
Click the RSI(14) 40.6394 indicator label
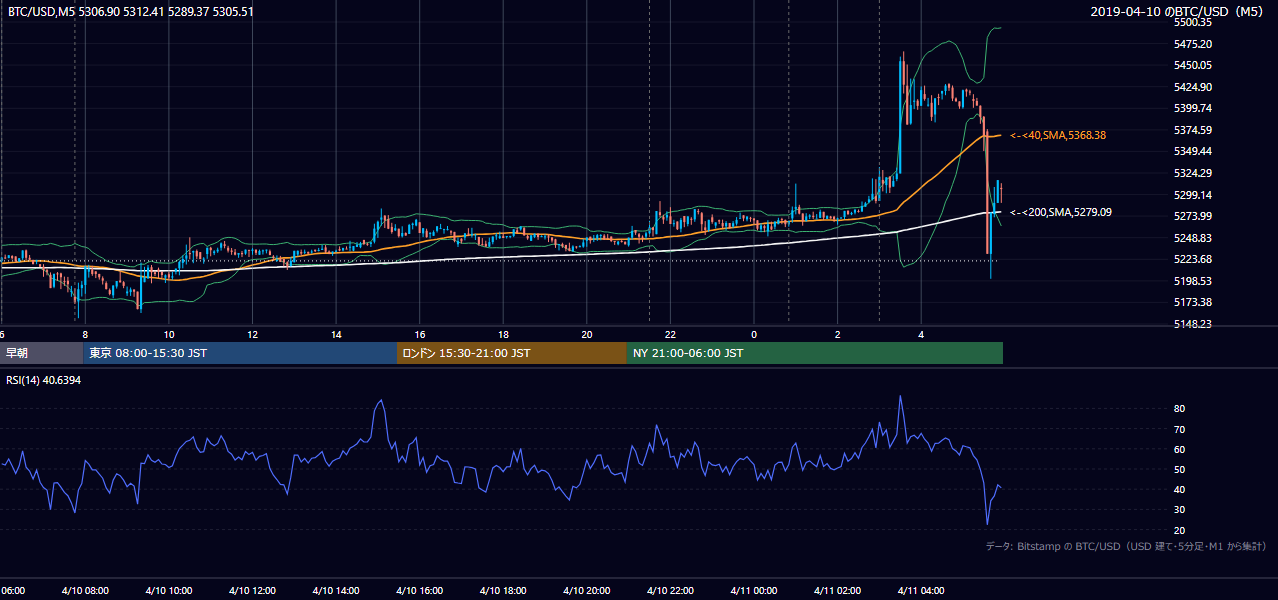point(44,380)
